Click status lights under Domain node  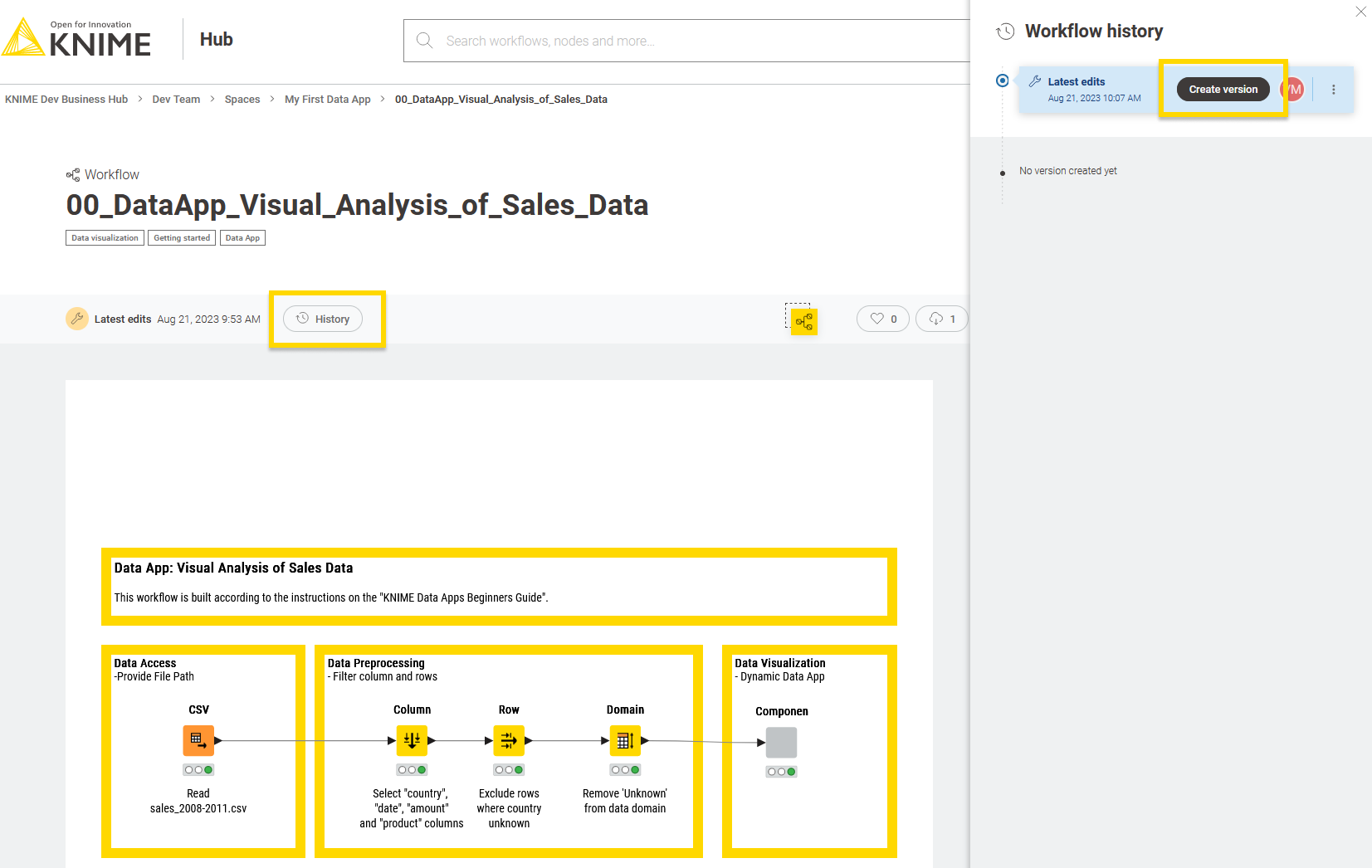click(625, 770)
